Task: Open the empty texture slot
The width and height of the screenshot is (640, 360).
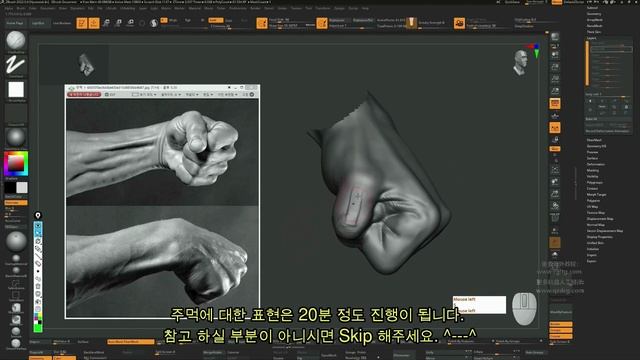Action: click(x=16, y=113)
